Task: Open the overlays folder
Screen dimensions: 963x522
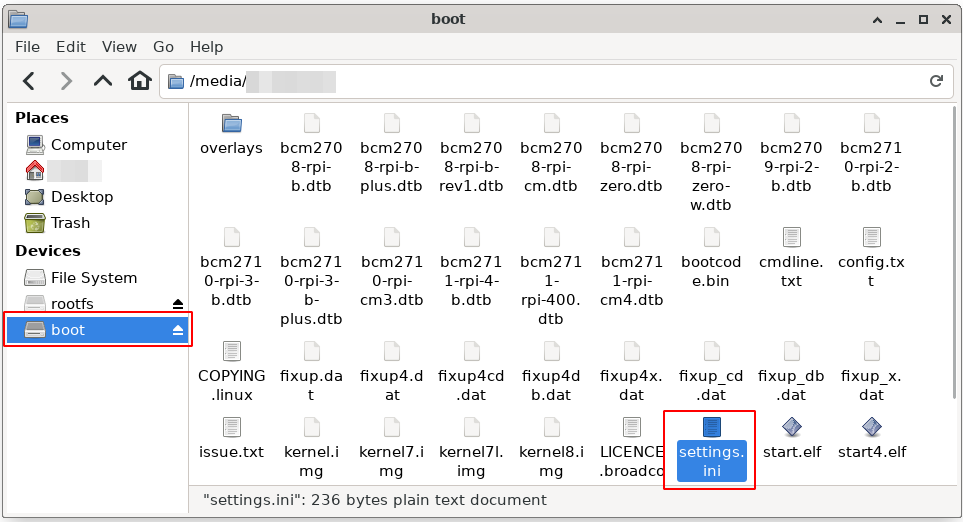Action: pyautogui.click(x=232, y=135)
